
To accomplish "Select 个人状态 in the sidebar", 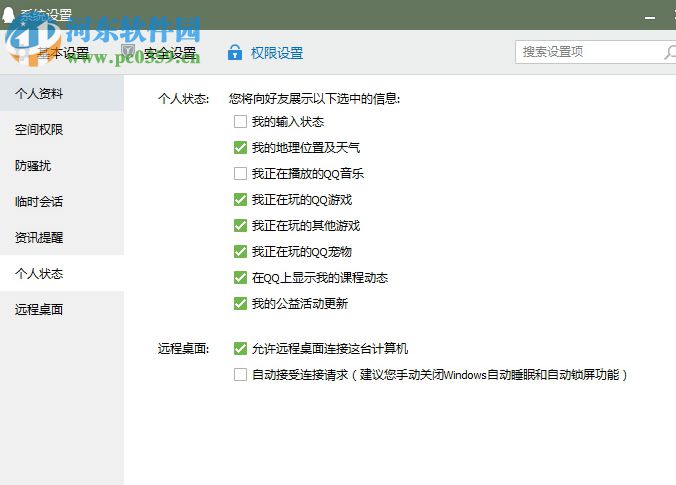I will [62, 273].
